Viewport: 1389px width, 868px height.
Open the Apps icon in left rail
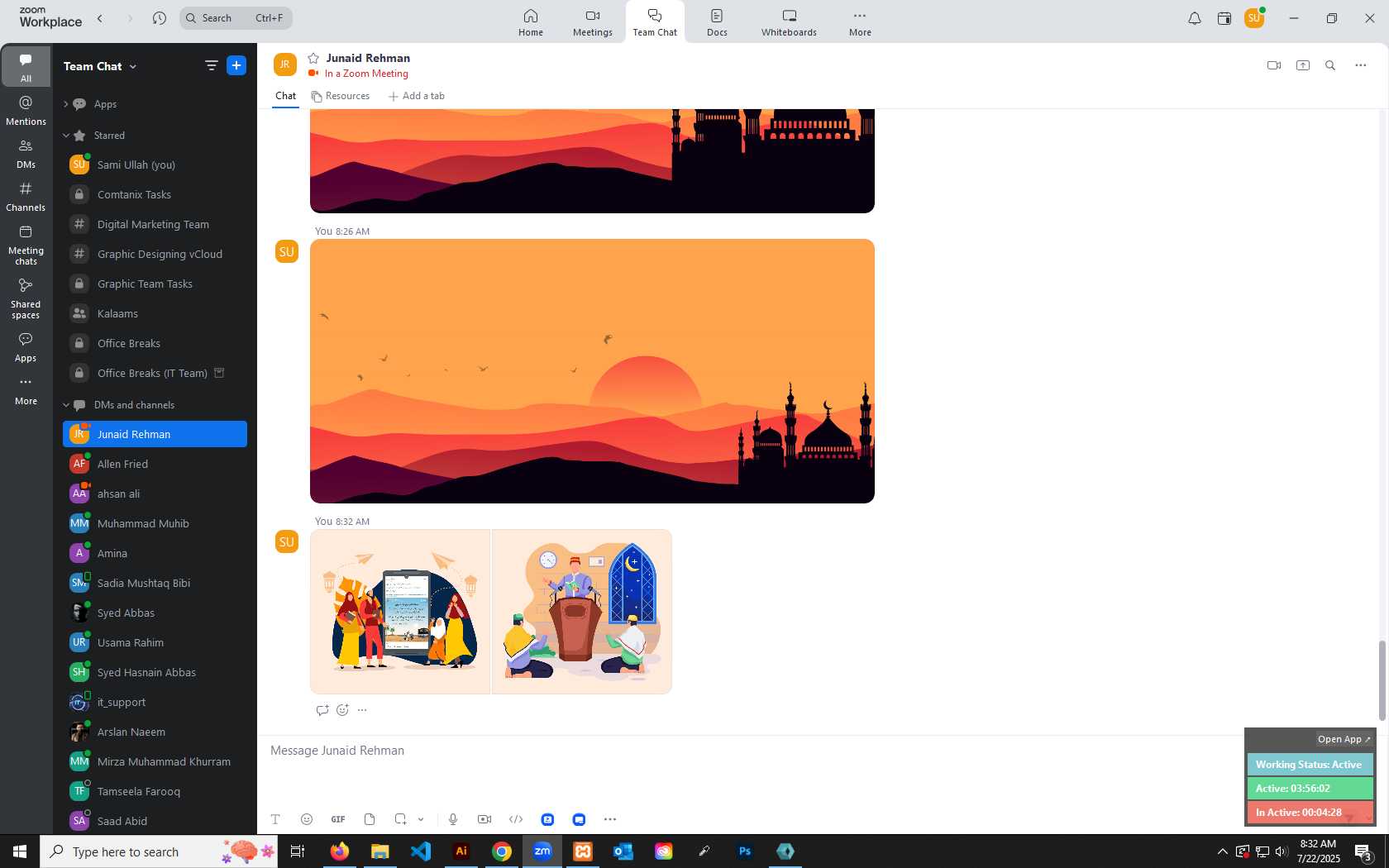(26, 347)
